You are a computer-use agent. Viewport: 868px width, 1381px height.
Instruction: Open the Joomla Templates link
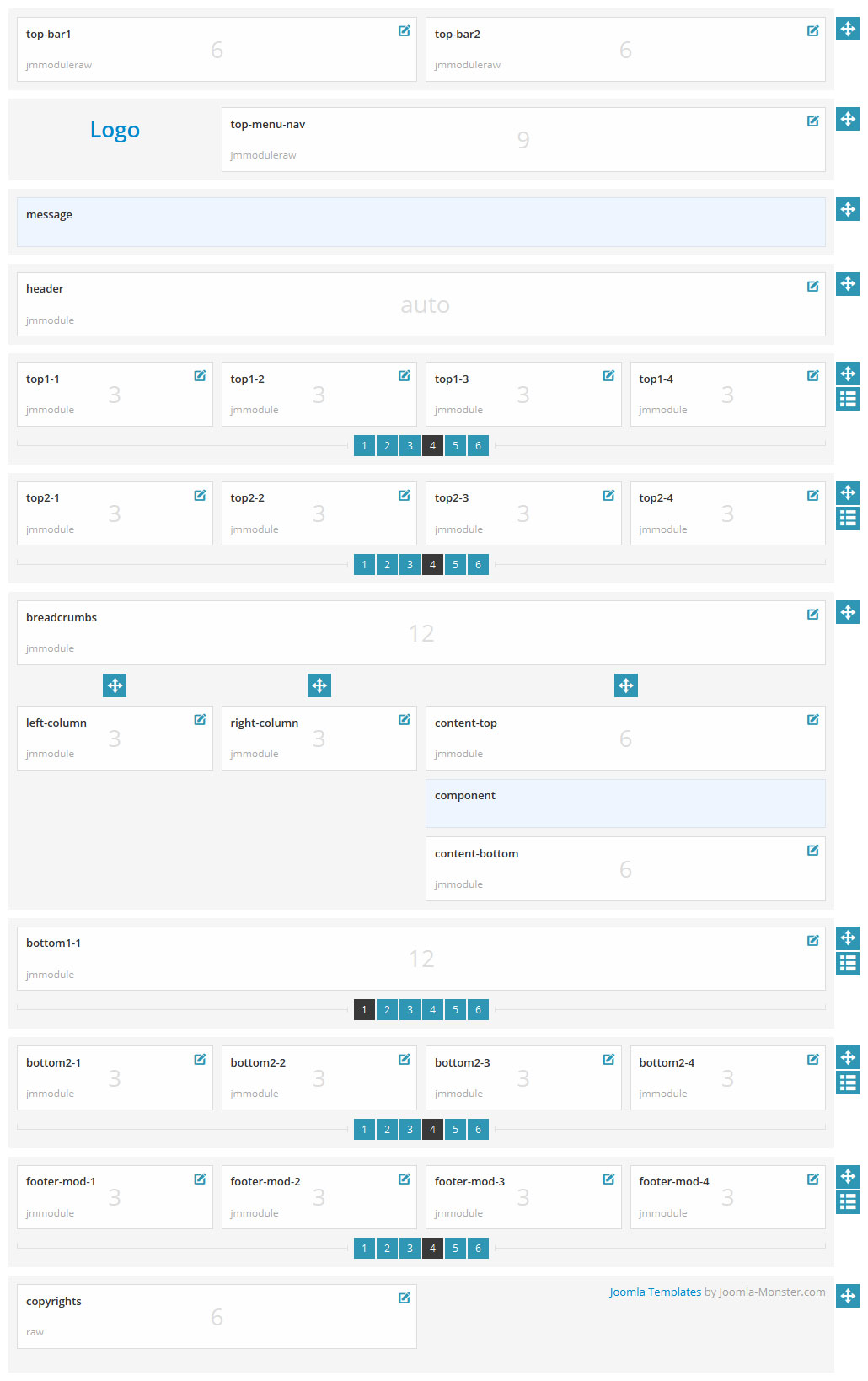coord(655,1292)
